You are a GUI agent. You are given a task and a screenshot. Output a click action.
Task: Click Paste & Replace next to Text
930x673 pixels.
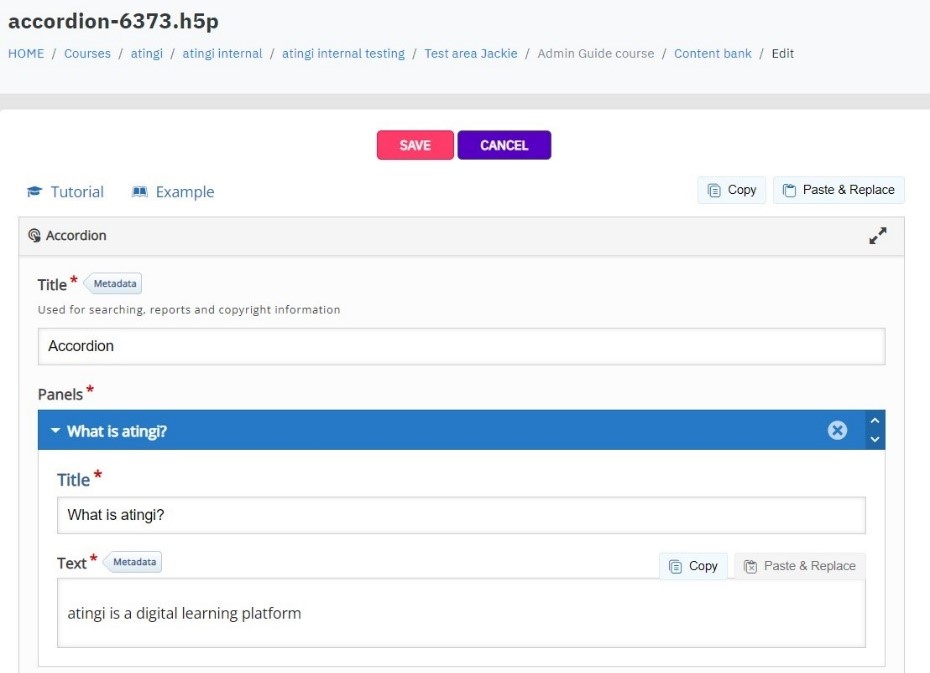800,566
